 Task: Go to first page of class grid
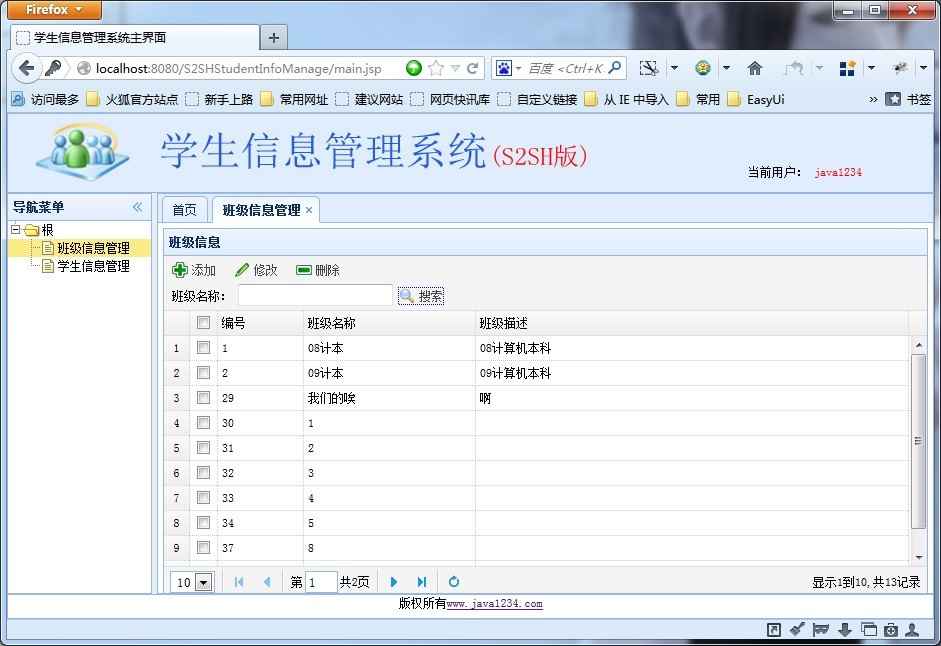(239, 582)
